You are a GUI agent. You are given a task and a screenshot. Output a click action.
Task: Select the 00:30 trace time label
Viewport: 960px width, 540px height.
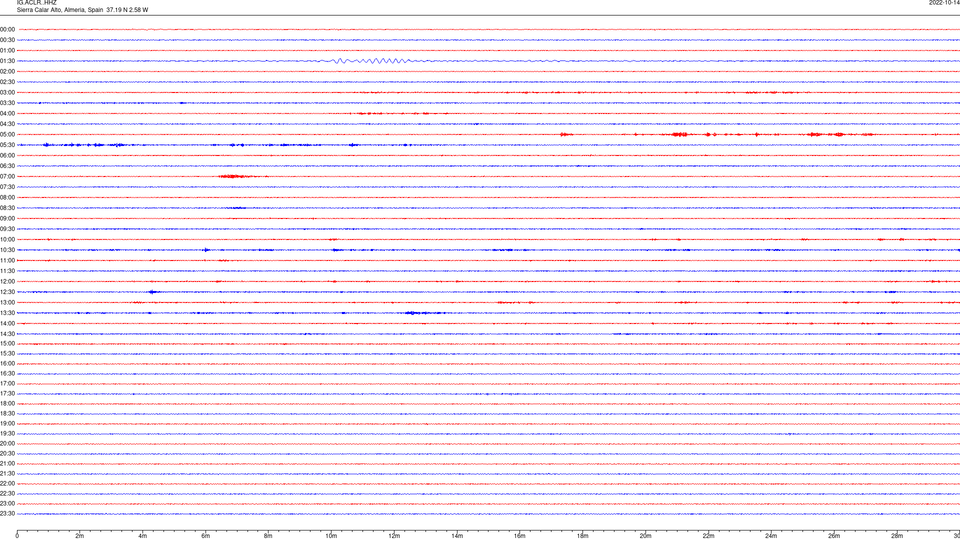pos(7,40)
